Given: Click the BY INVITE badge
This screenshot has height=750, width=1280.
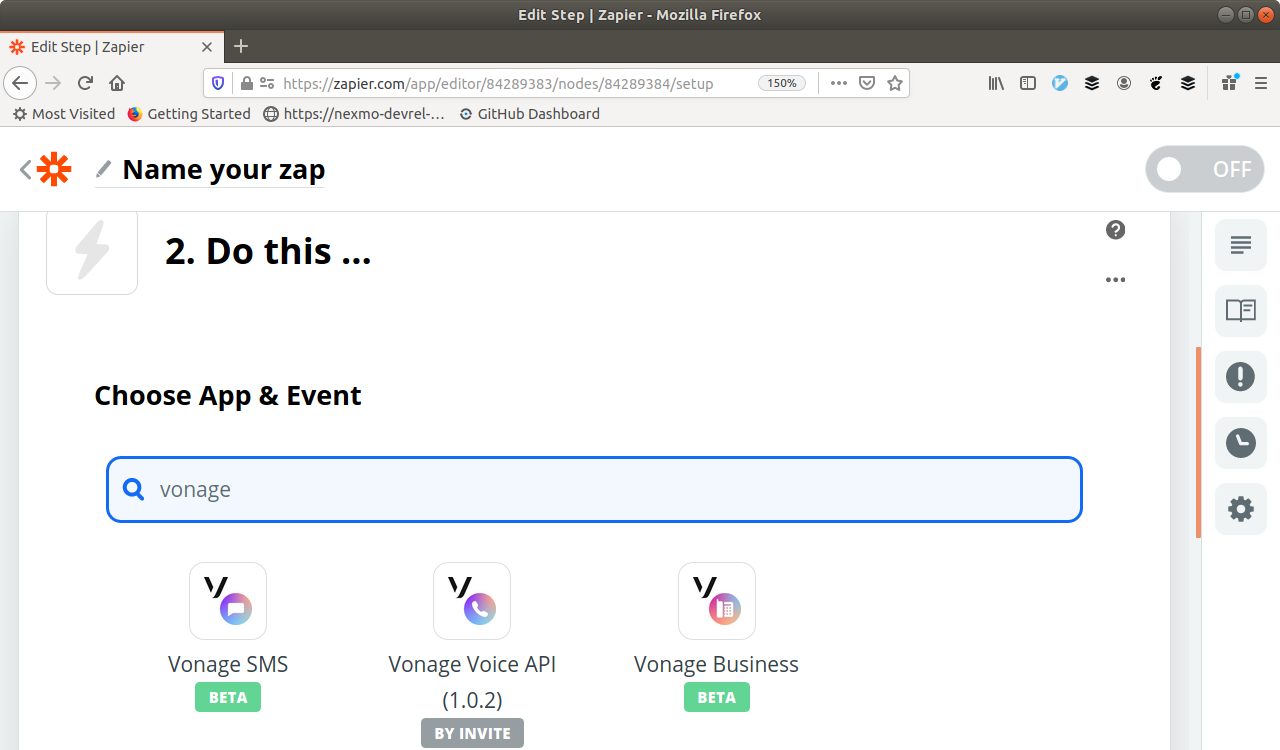Looking at the screenshot, I should click(x=472, y=733).
